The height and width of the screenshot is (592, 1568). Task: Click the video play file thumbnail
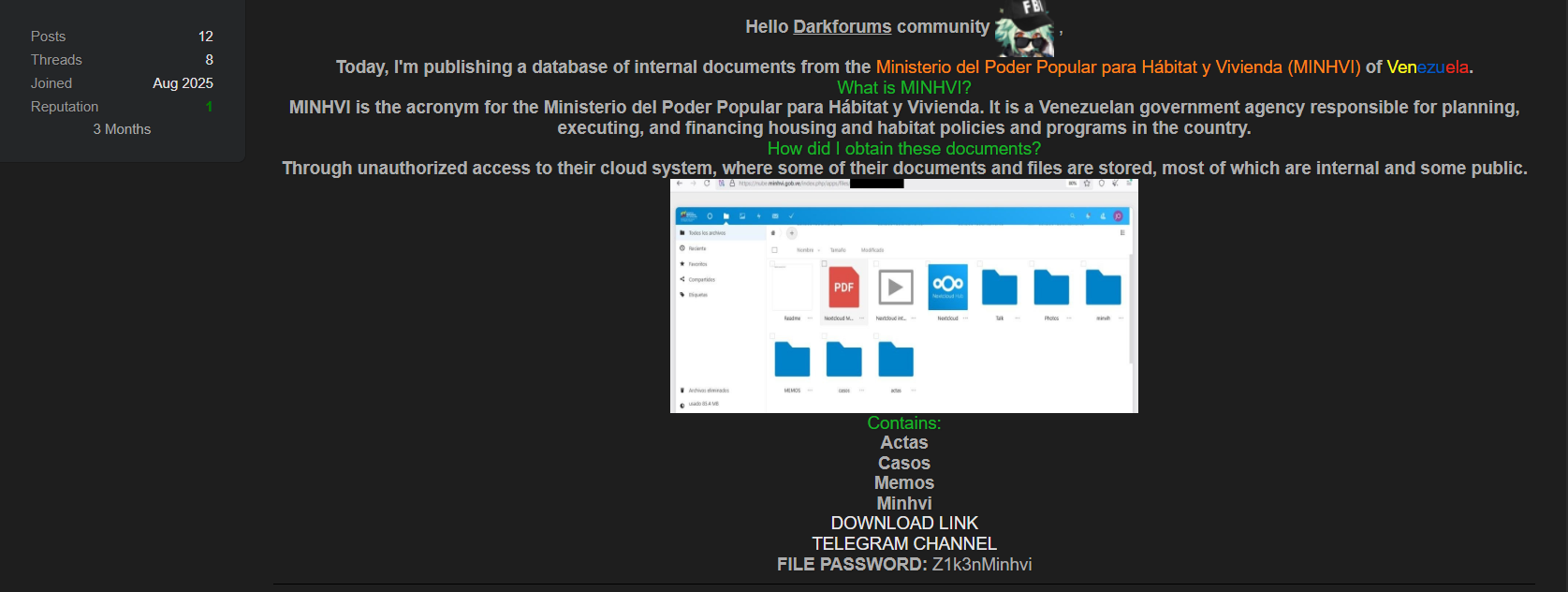click(x=895, y=287)
